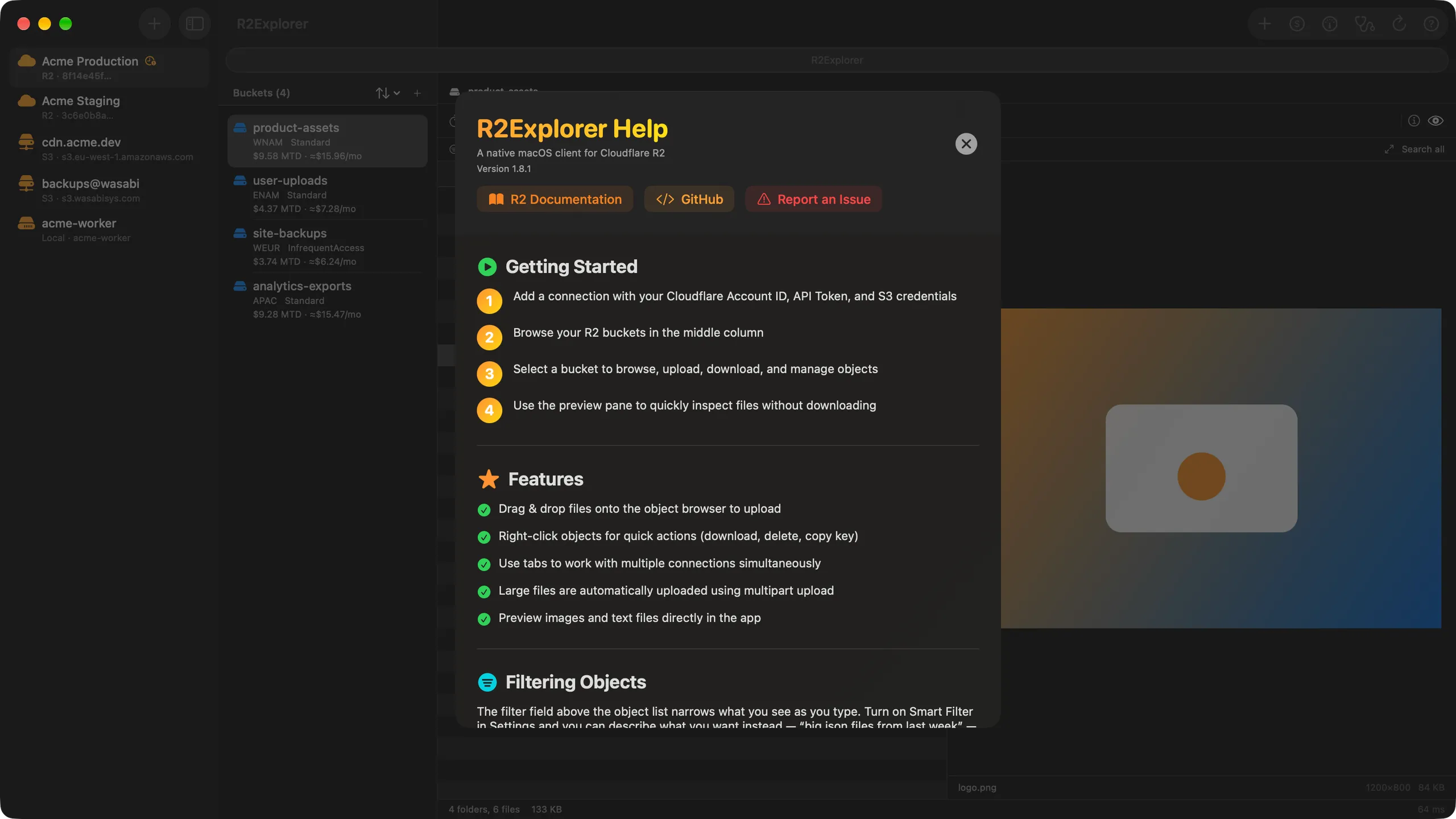The width and height of the screenshot is (1456, 819).
Task: Click the Filtering Objects filter icon
Action: pyautogui.click(x=487, y=682)
